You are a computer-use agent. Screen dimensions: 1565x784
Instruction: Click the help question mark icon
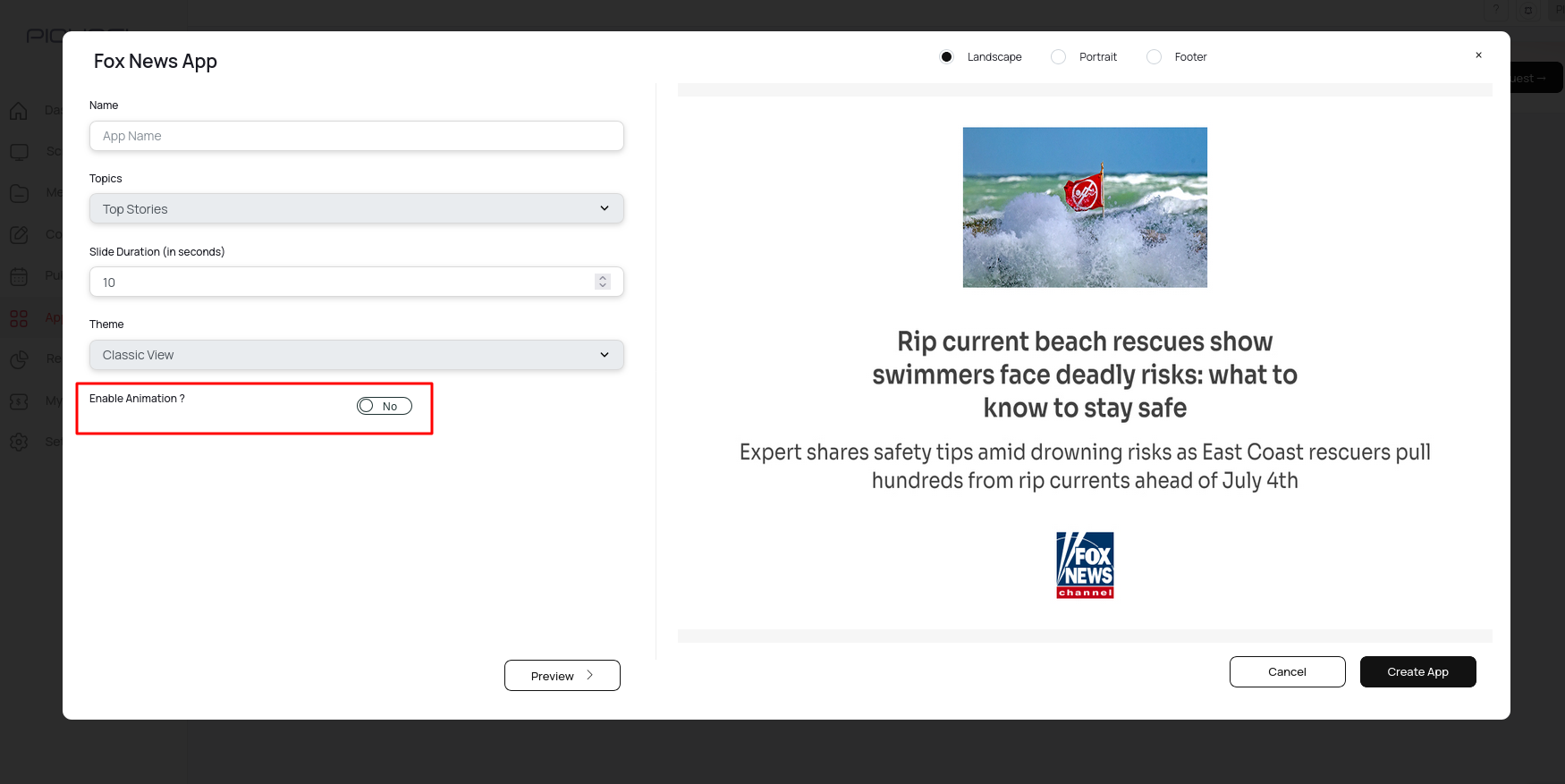[1495, 10]
